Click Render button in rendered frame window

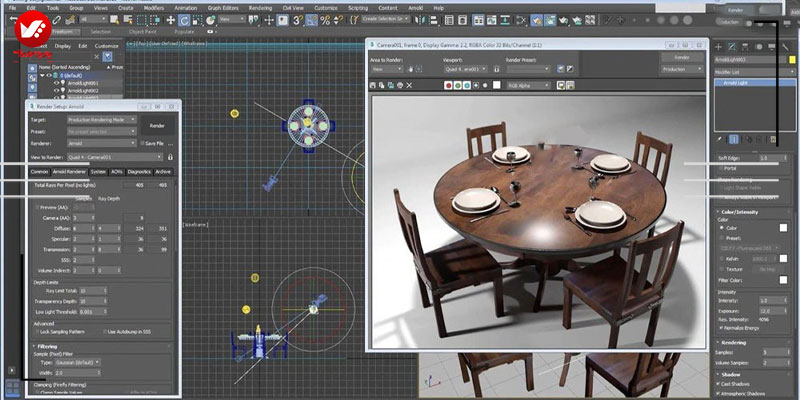682,57
